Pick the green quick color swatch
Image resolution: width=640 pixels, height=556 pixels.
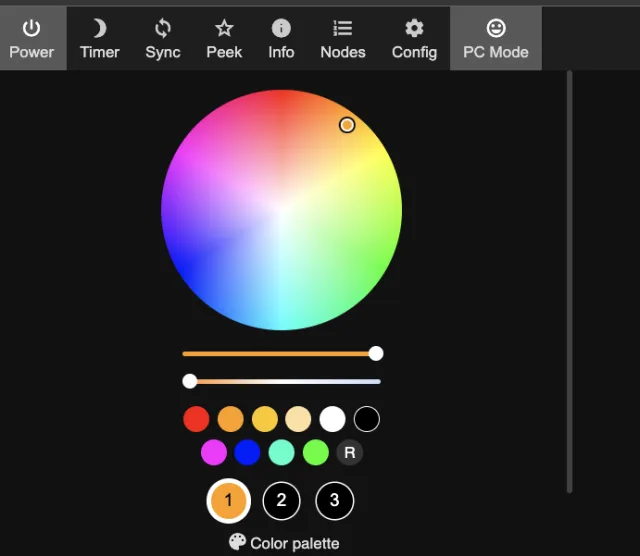coord(316,452)
